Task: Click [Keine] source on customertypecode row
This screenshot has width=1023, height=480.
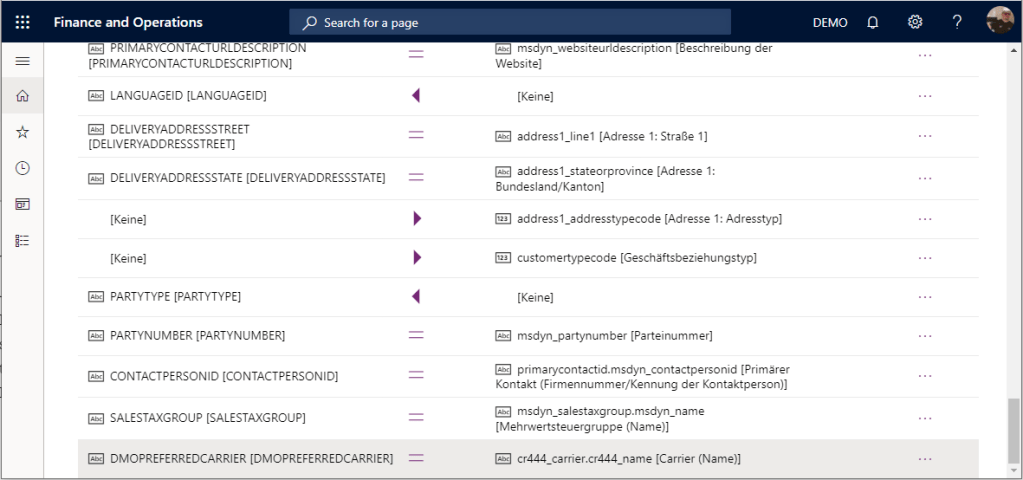Action: [129, 258]
